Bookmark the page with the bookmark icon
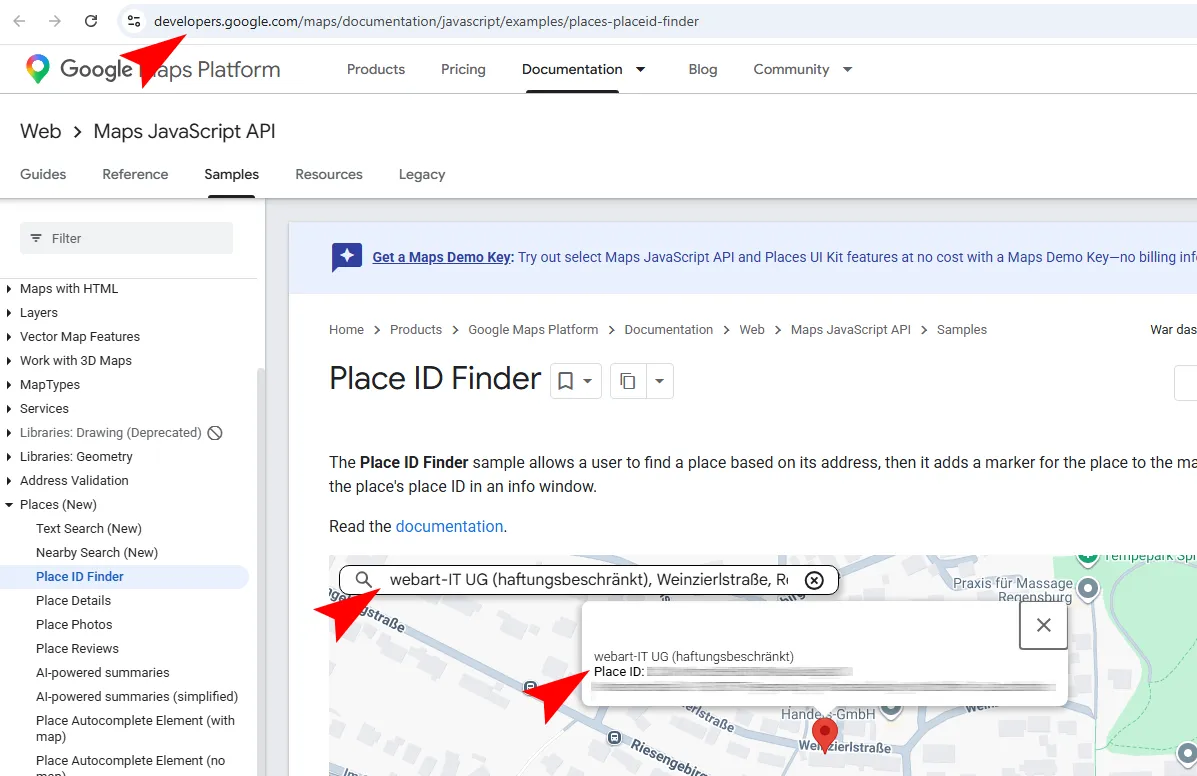The height and width of the screenshot is (776, 1197). click(566, 381)
